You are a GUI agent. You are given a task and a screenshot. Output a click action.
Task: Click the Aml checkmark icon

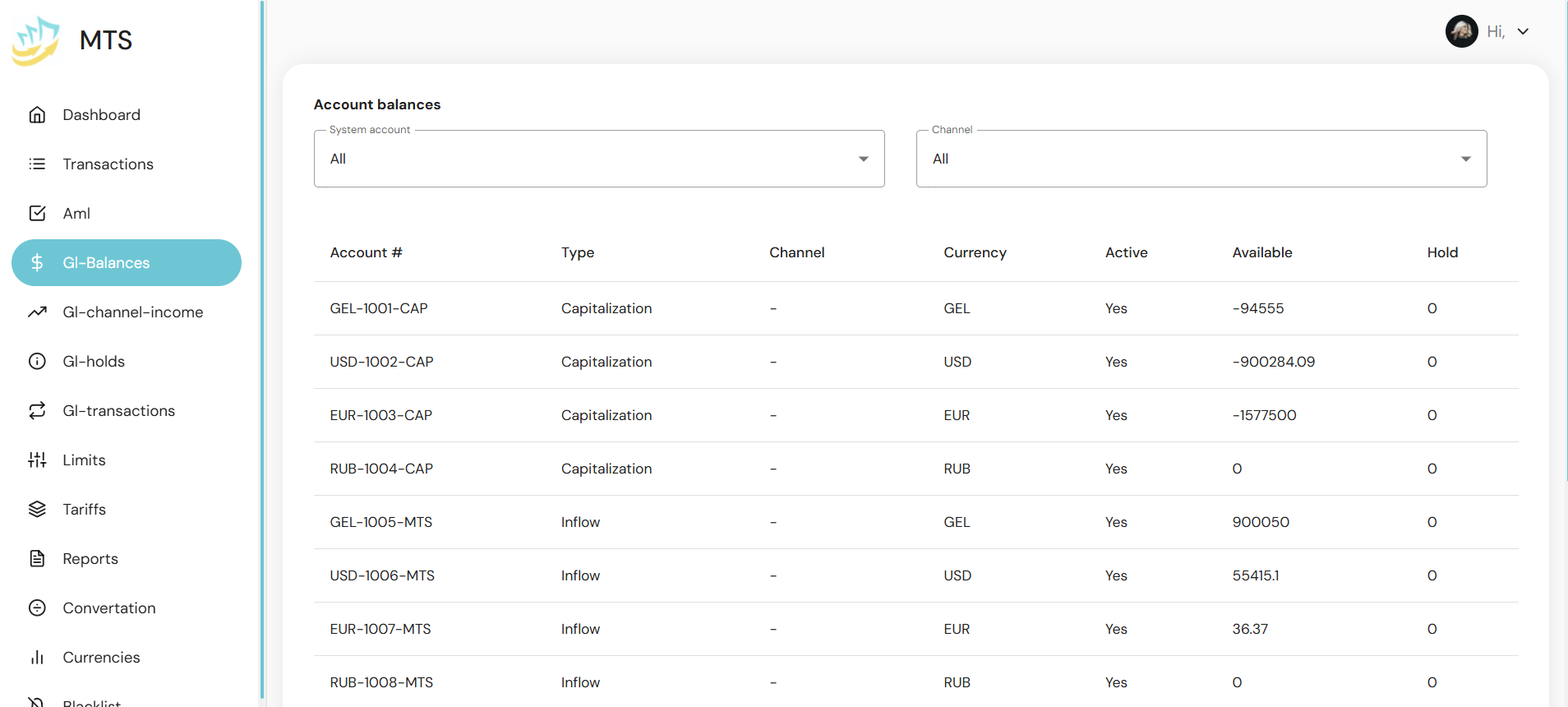(37, 214)
